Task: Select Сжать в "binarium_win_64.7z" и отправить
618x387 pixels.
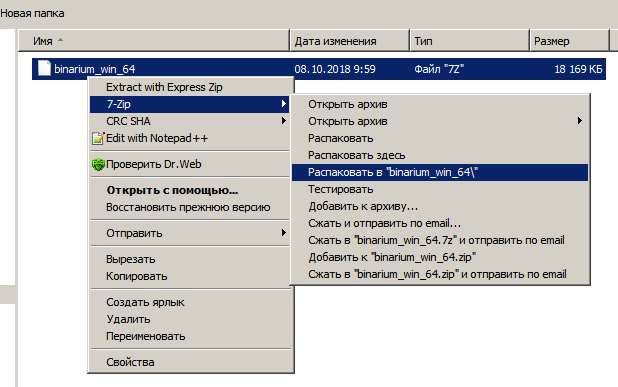Action: [440, 240]
